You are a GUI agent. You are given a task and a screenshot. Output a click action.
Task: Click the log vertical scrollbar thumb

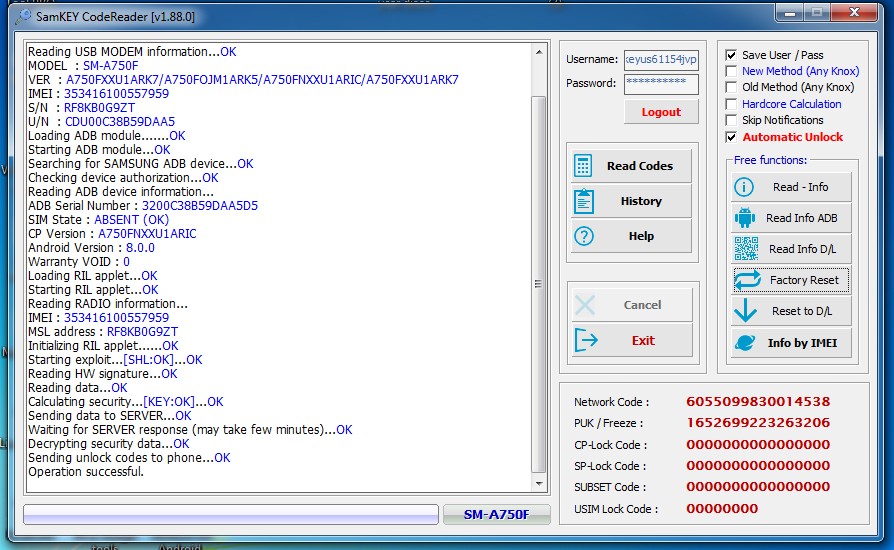(x=539, y=284)
